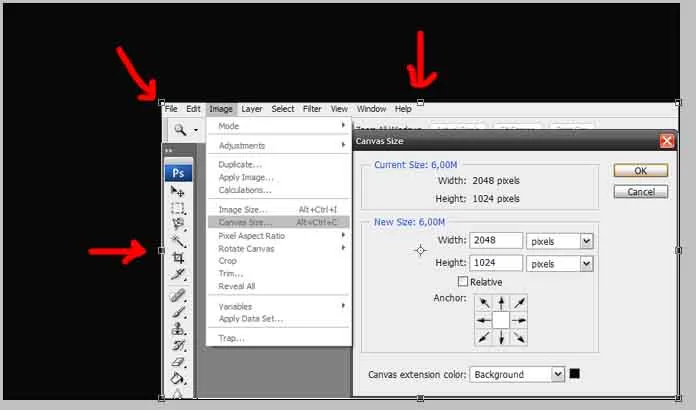Select the Healing Brush tool
The height and width of the screenshot is (410, 696).
178,296
